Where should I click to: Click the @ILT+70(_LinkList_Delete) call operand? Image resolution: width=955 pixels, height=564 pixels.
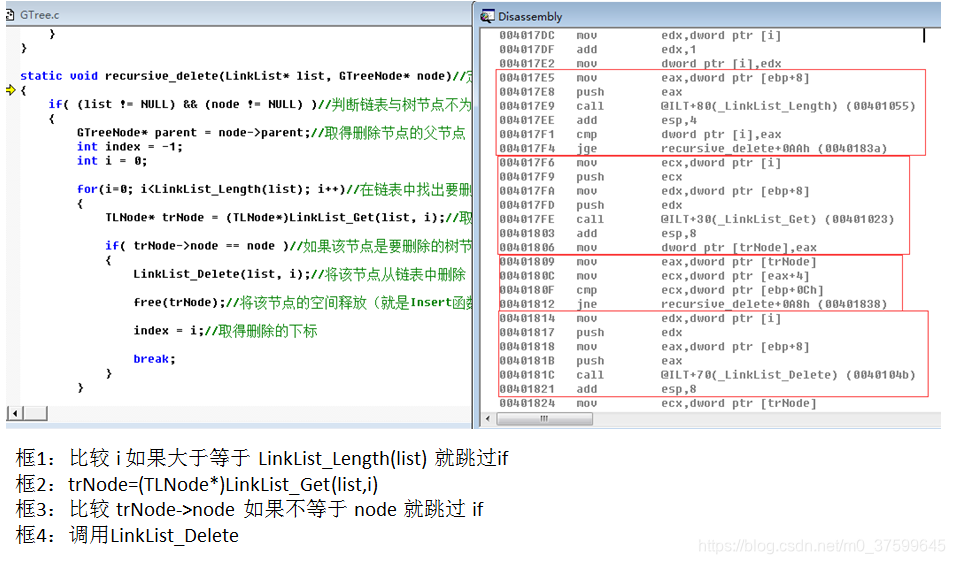[788, 375]
